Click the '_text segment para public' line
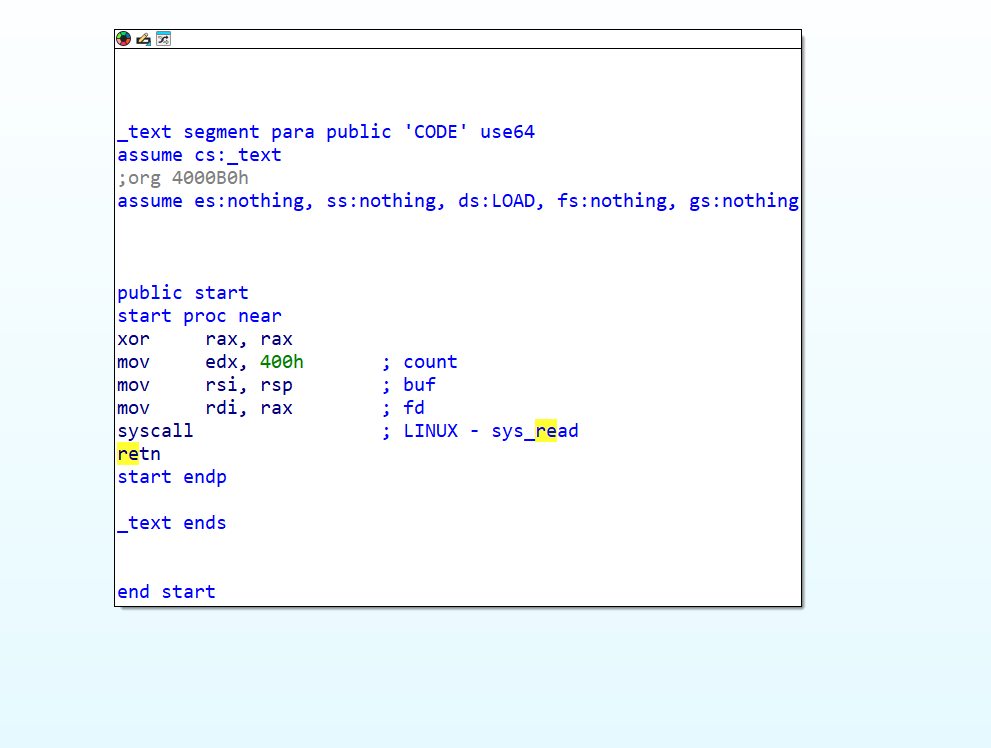Screen dimensions: 991x748 (x=325, y=132)
